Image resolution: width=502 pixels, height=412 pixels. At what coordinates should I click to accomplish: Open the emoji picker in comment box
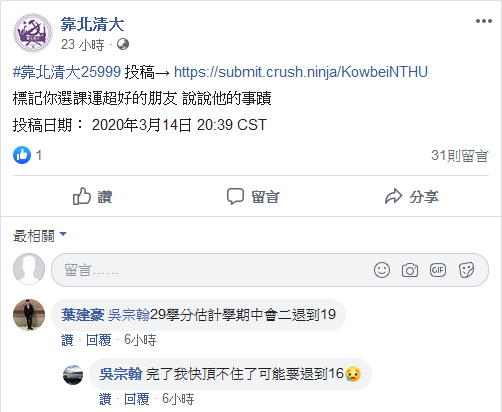[x=382, y=270]
